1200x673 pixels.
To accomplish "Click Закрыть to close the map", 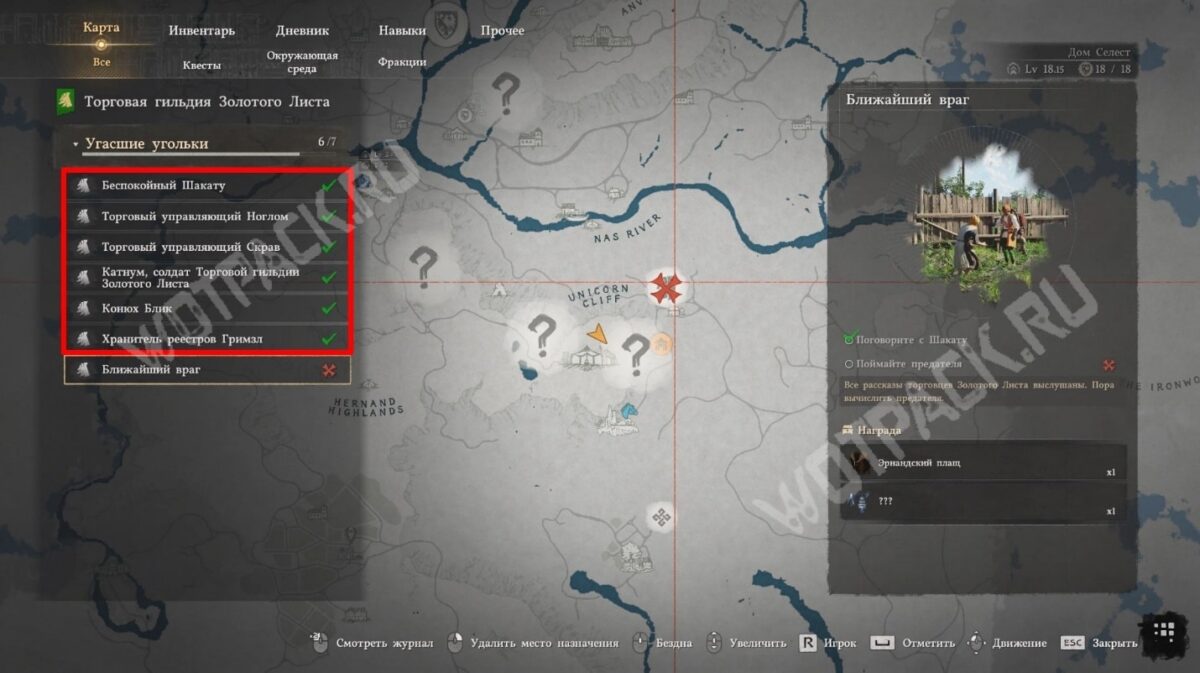I will coord(1114,643).
